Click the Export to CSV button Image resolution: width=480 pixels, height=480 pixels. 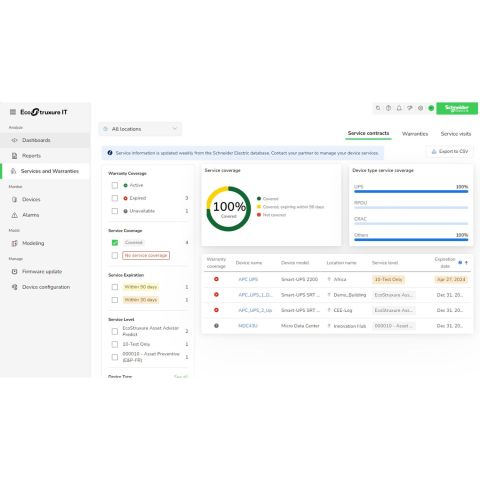coord(450,151)
